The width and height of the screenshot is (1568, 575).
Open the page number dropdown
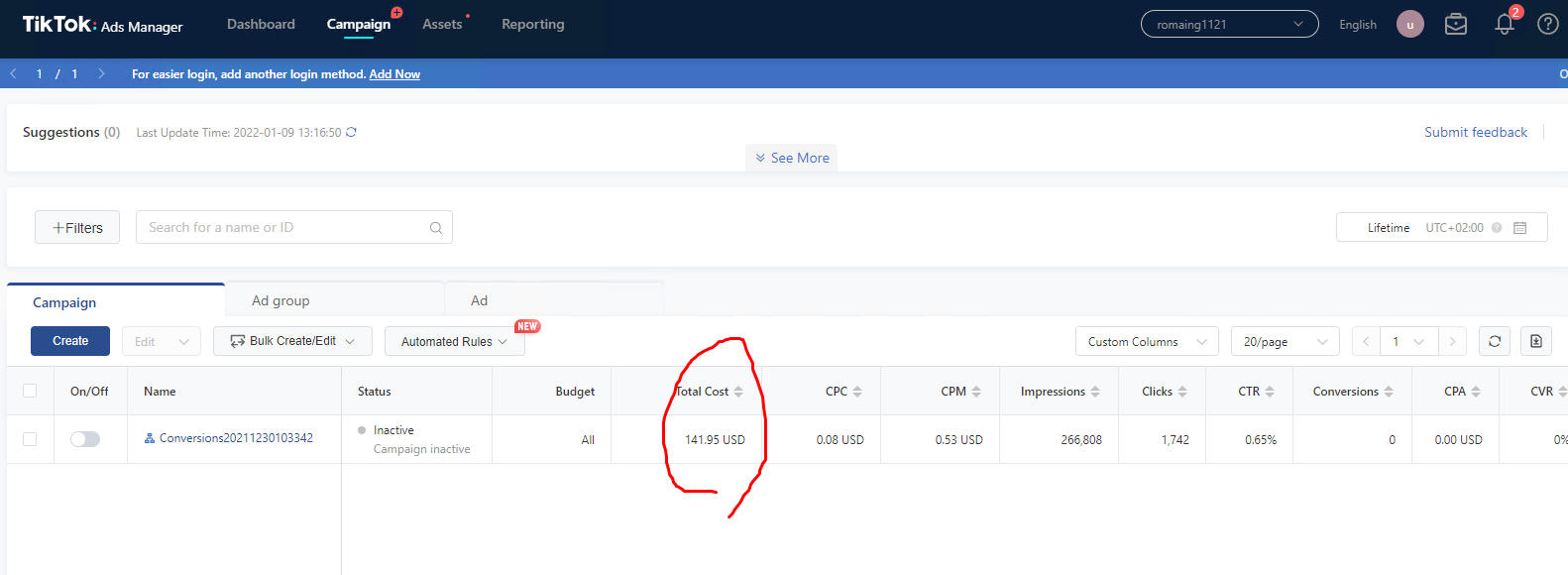[x=1408, y=341]
